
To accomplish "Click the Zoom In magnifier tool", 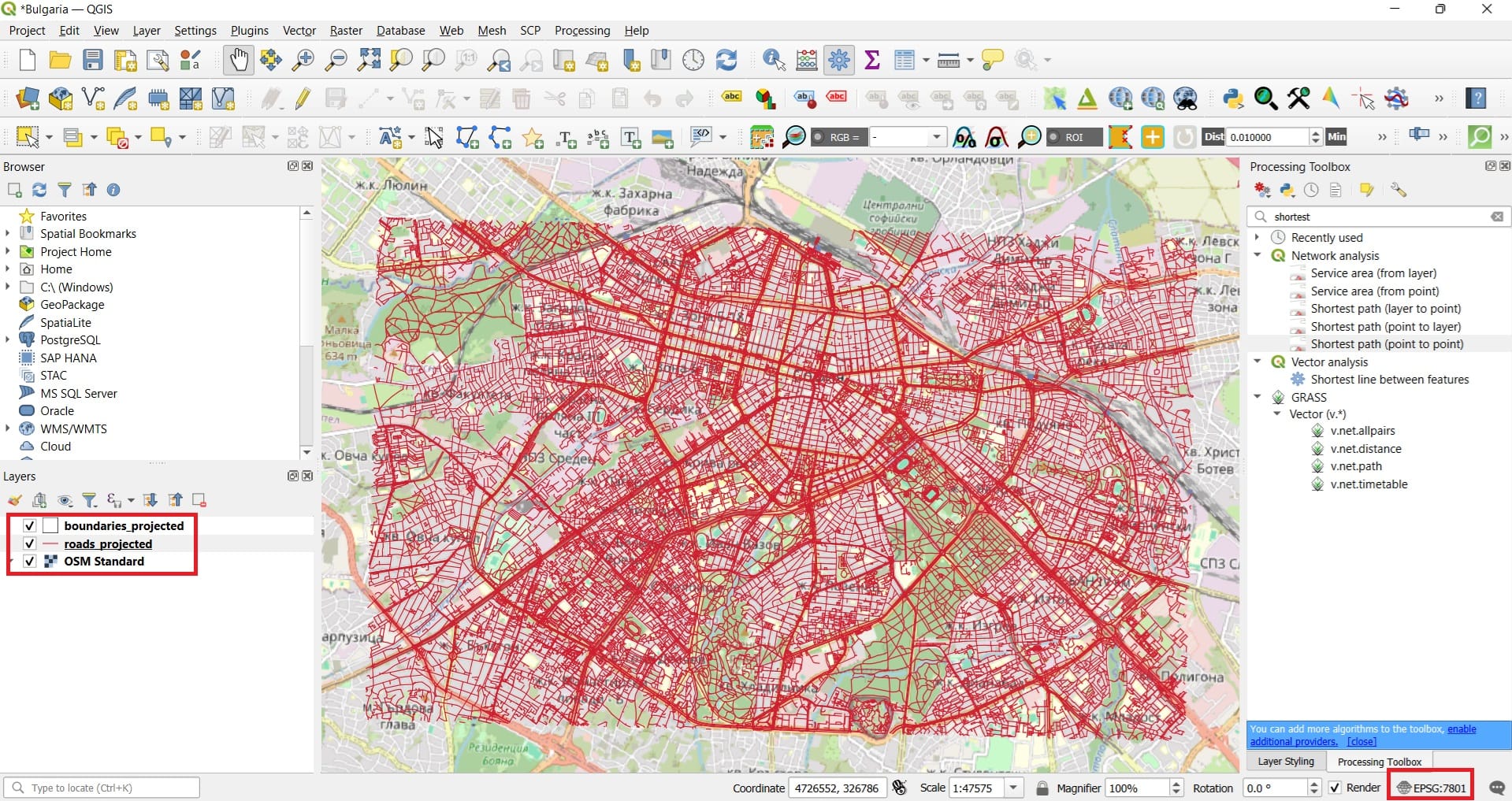I will (303, 60).
